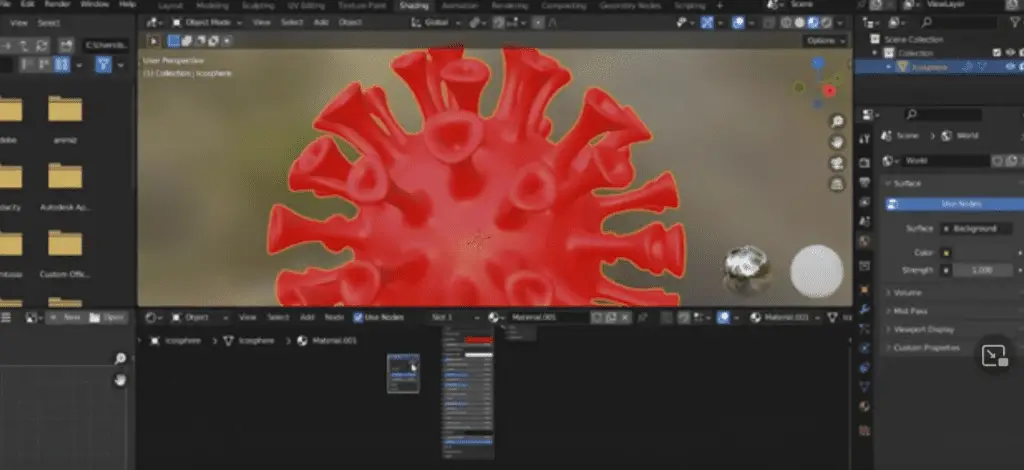Select solid viewport shading

coord(799,23)
